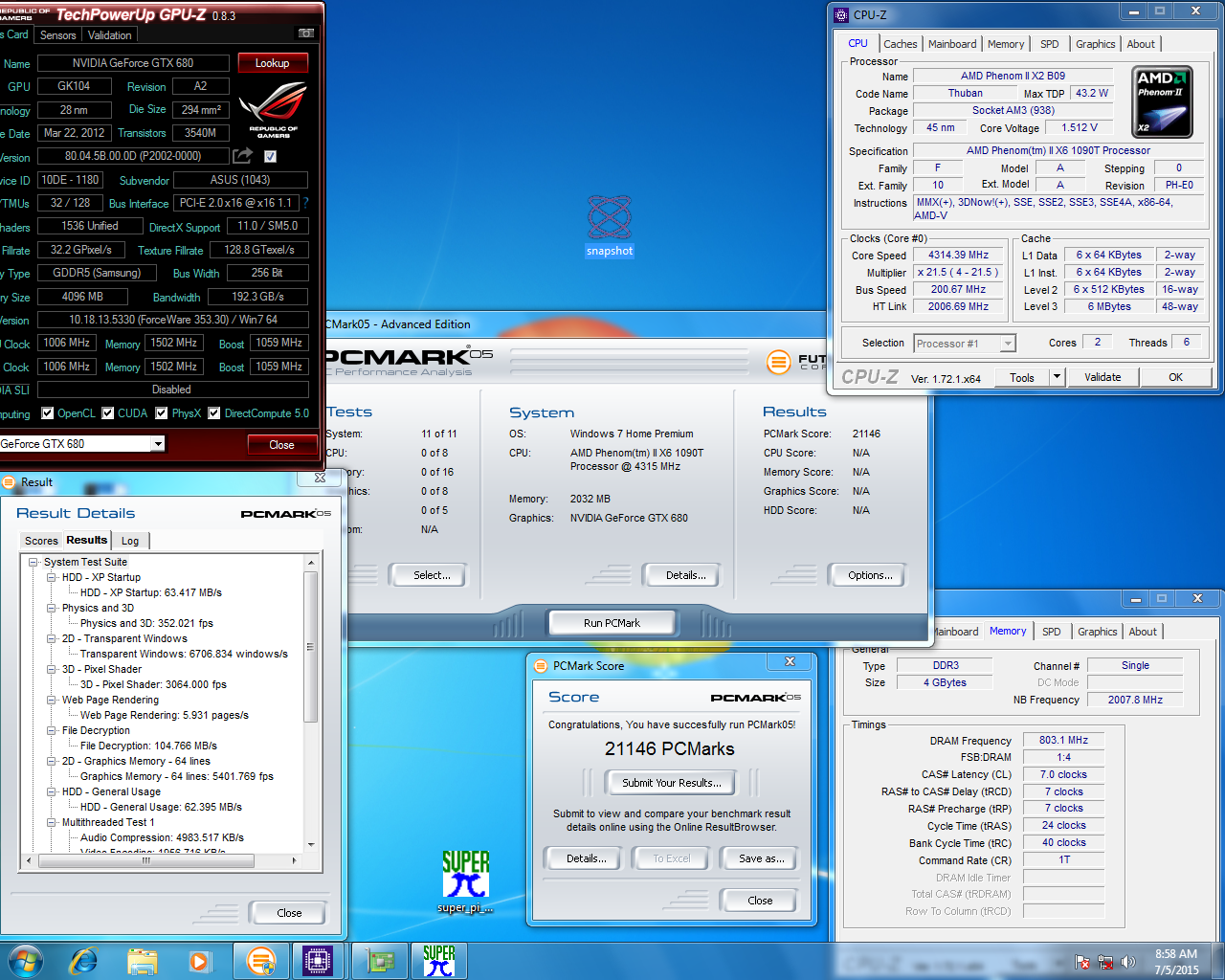Open the Caches tab in top CPU-Z
The height and width of the screenshot is (980, 1225).
click(x=901, y=44)
